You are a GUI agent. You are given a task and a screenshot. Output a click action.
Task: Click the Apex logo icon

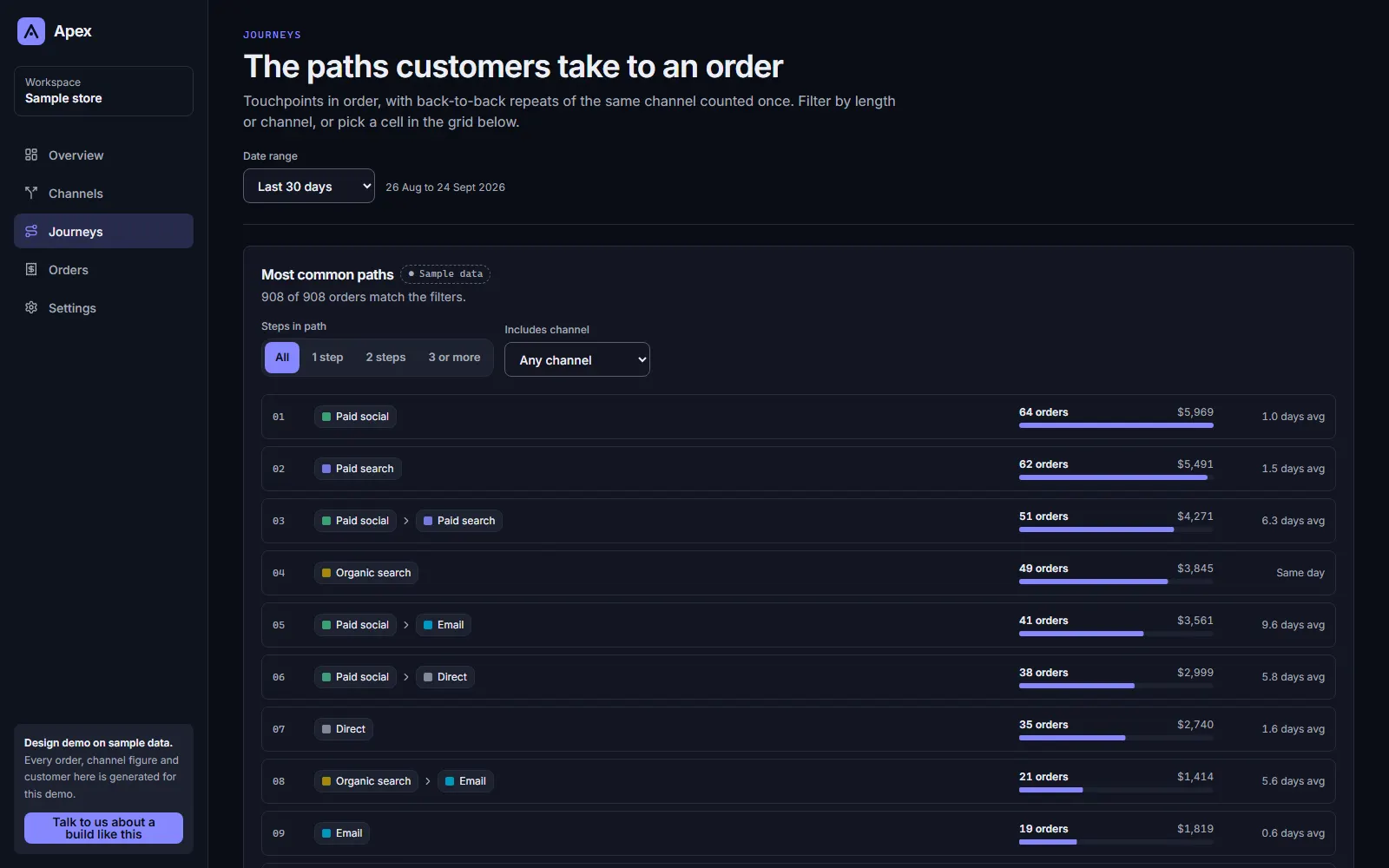[31, 31]
